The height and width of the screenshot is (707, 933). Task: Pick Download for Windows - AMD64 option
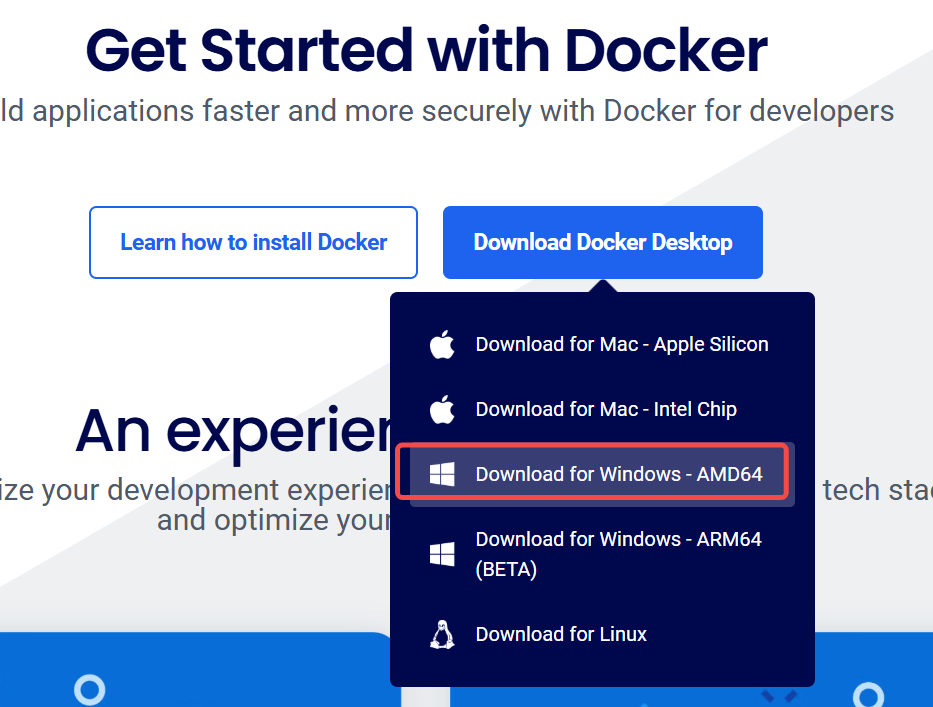coord(602,474)
